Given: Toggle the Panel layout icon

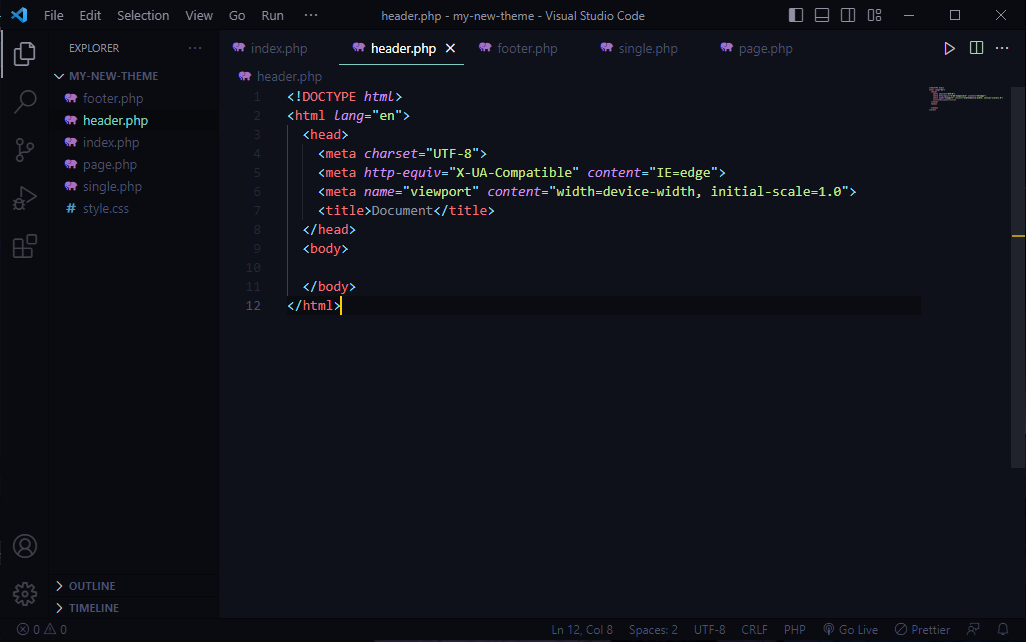Looking at the screenshot, I should point(822,15).
